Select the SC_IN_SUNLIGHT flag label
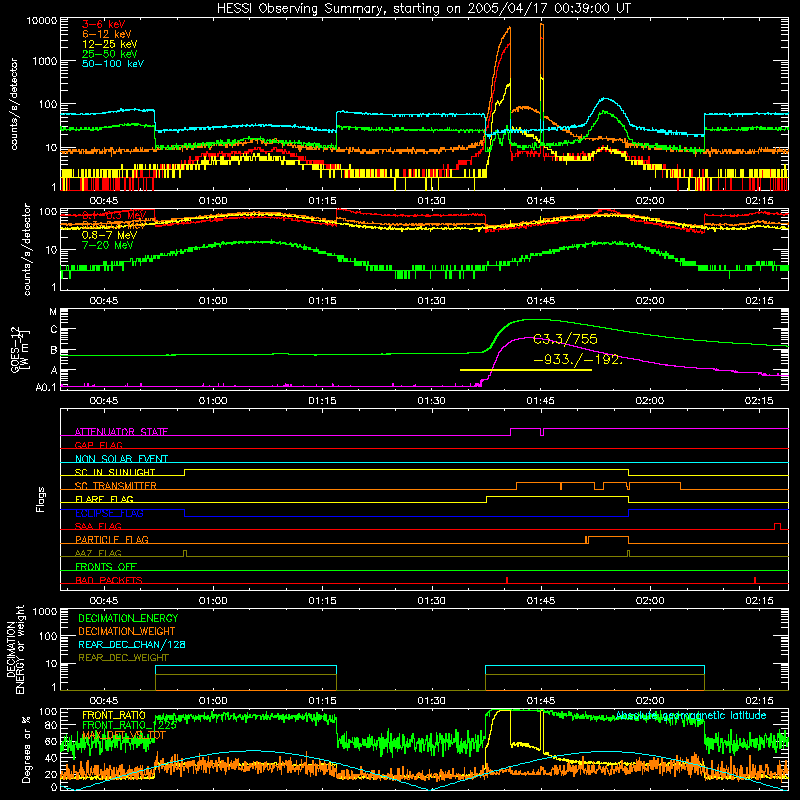 [115, 472]
